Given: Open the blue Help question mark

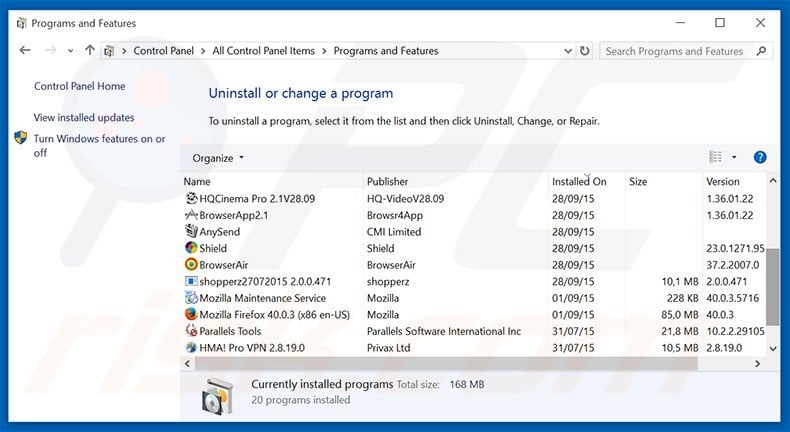Looking at the screenshot, I should [760, 157].
